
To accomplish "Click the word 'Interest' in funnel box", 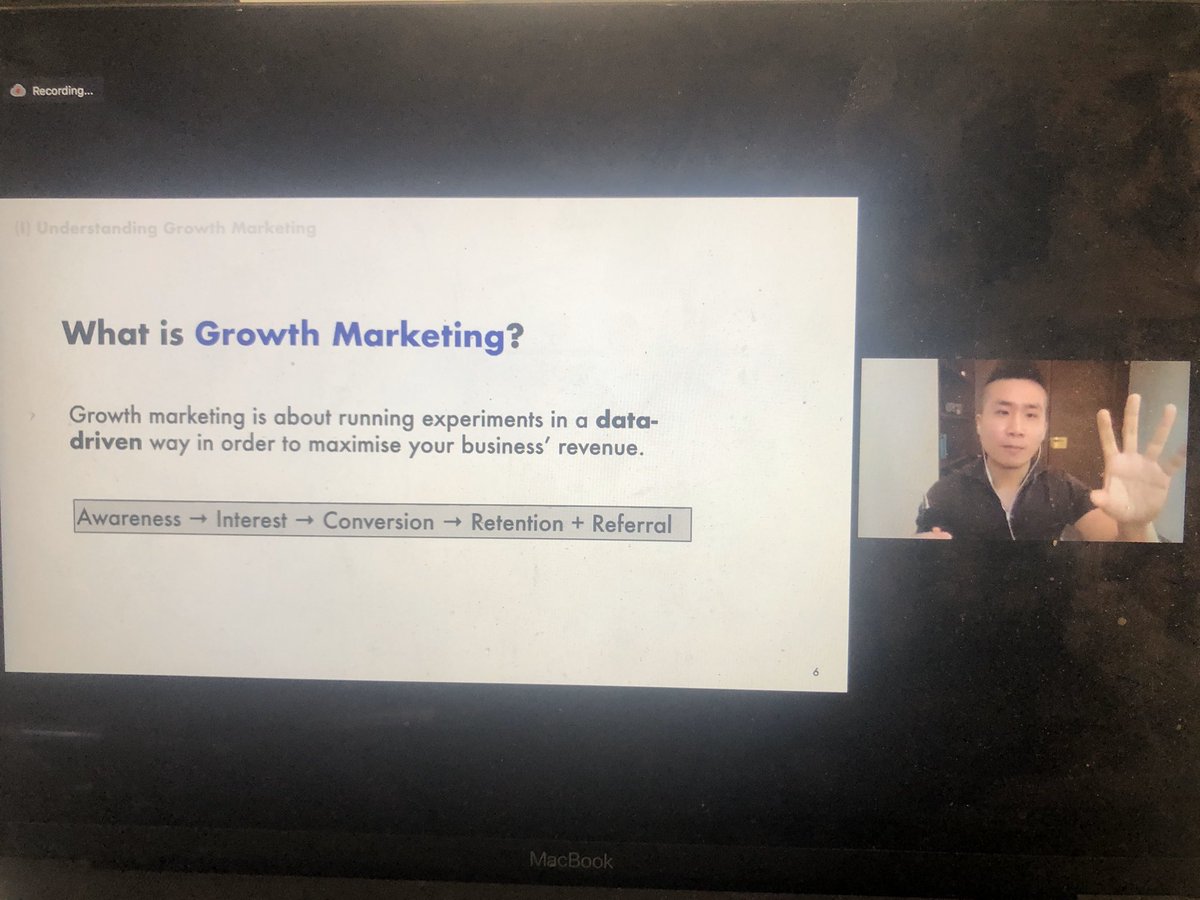I will coord(252,520).
